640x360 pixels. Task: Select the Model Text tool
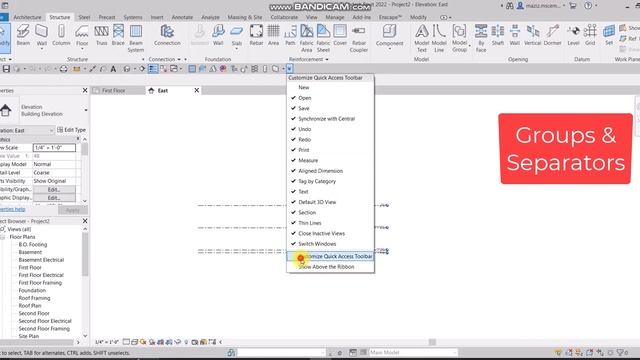(422, 38)
